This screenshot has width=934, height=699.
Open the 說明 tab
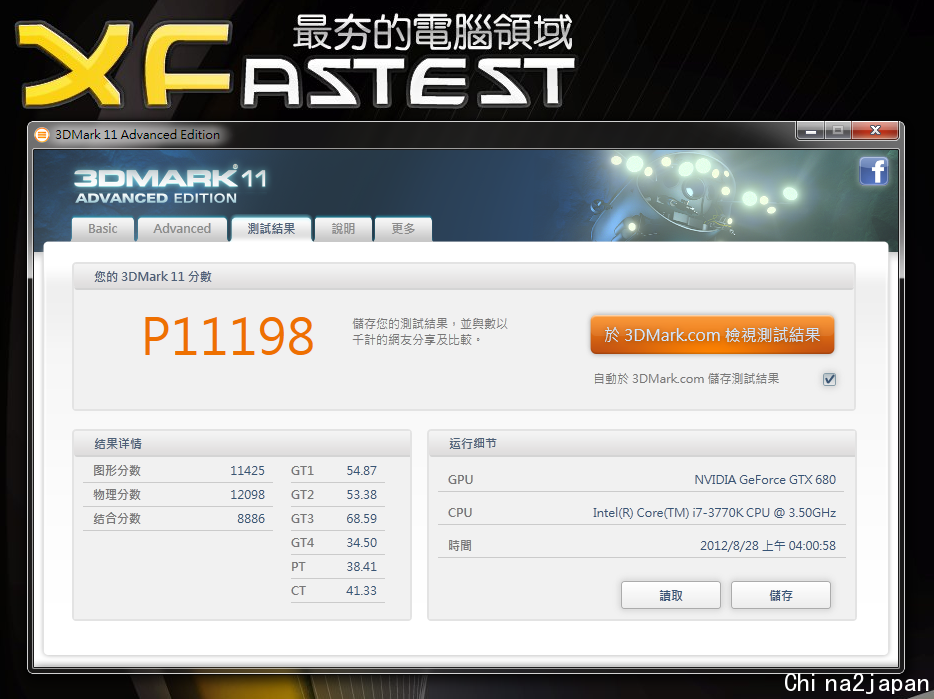click(344, 229)
